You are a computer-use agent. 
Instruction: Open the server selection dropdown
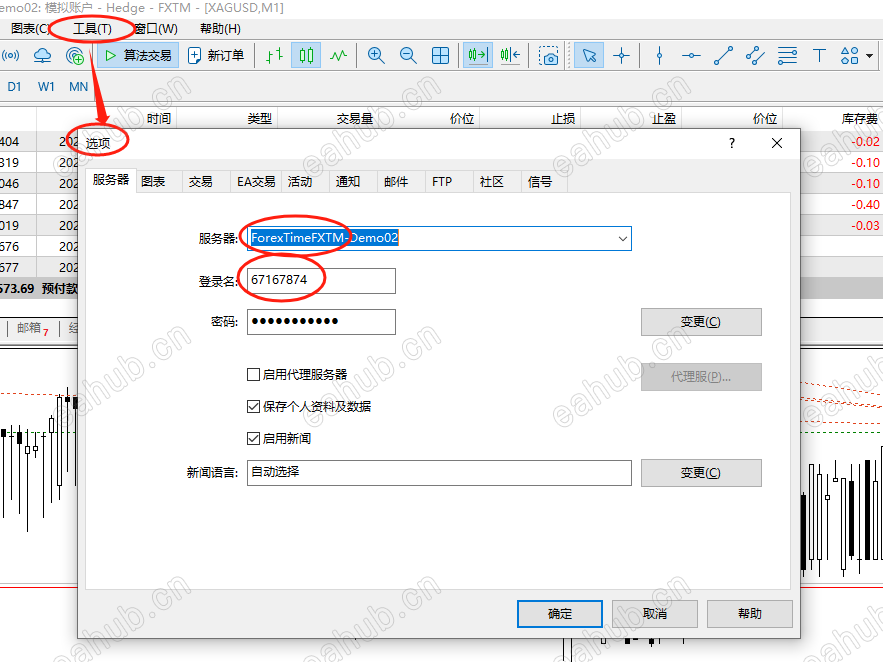point(622,238)
